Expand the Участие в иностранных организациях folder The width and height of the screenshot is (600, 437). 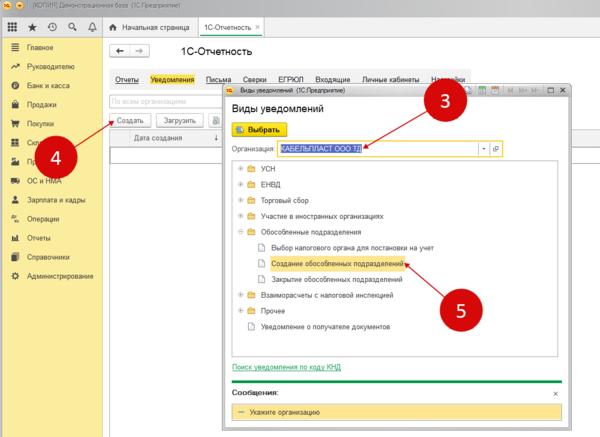click(241, 216)
